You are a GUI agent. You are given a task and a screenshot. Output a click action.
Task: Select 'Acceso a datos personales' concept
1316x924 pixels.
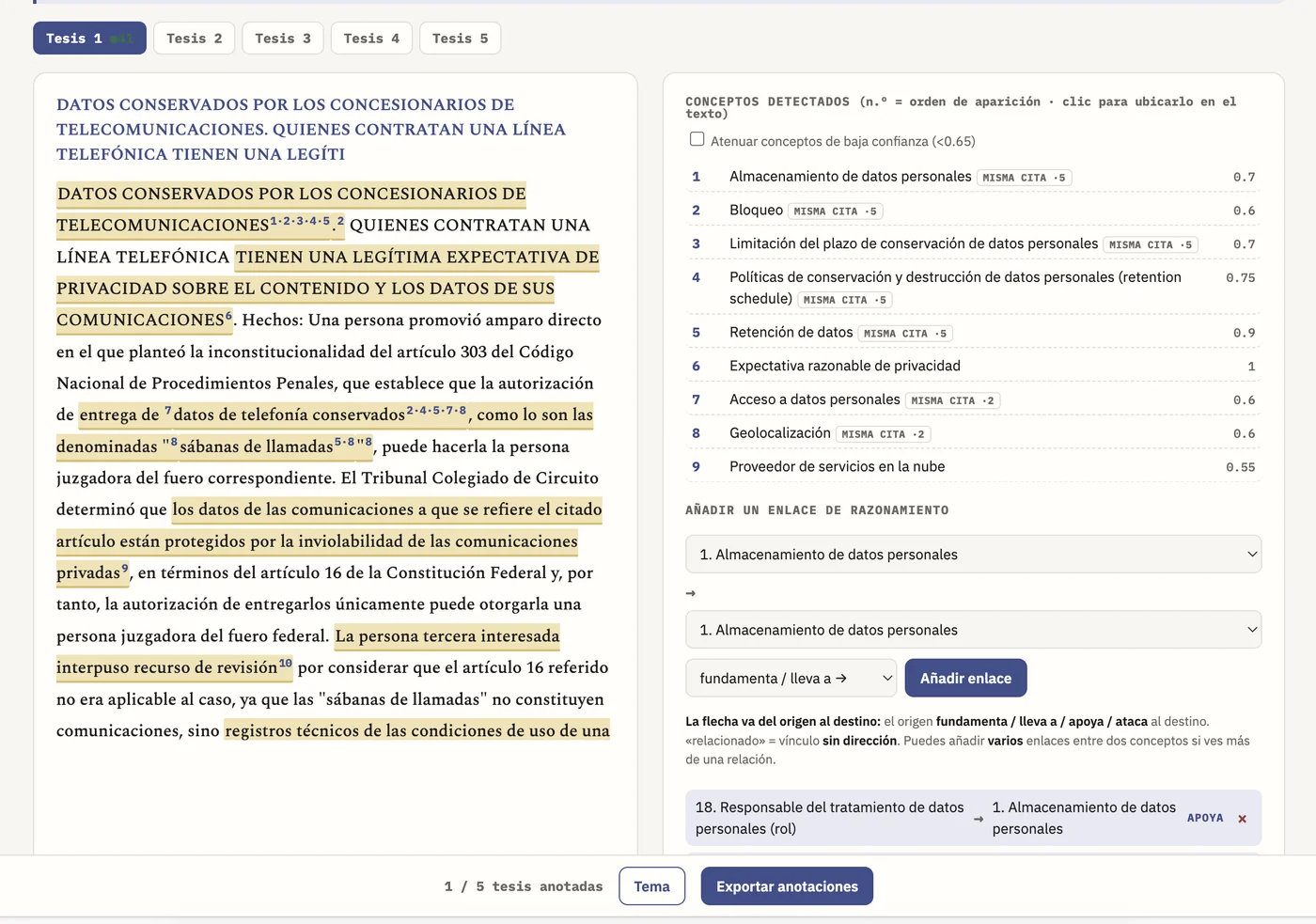coord(973,400)
